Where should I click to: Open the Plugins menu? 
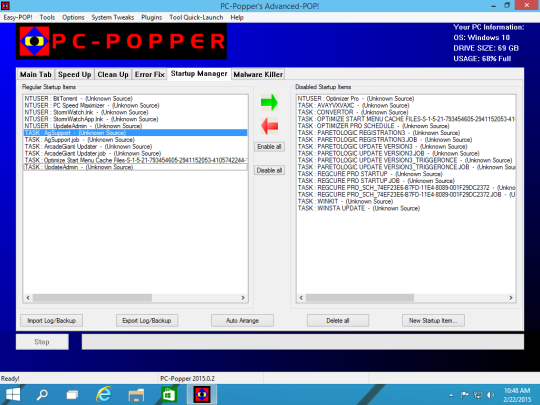(x=152, y=18)
